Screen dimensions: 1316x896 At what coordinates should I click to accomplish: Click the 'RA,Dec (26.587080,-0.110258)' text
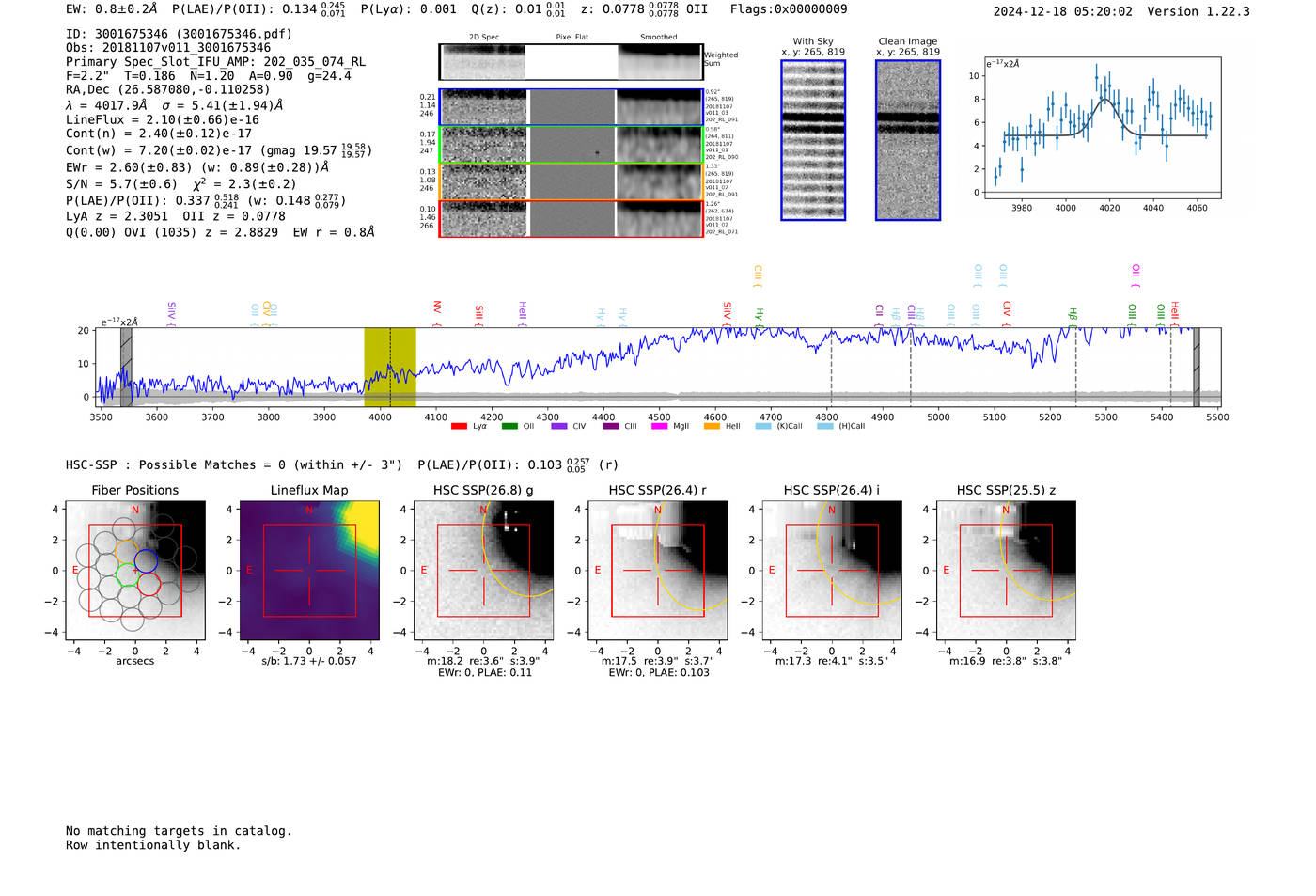click(x=168, y=90)
